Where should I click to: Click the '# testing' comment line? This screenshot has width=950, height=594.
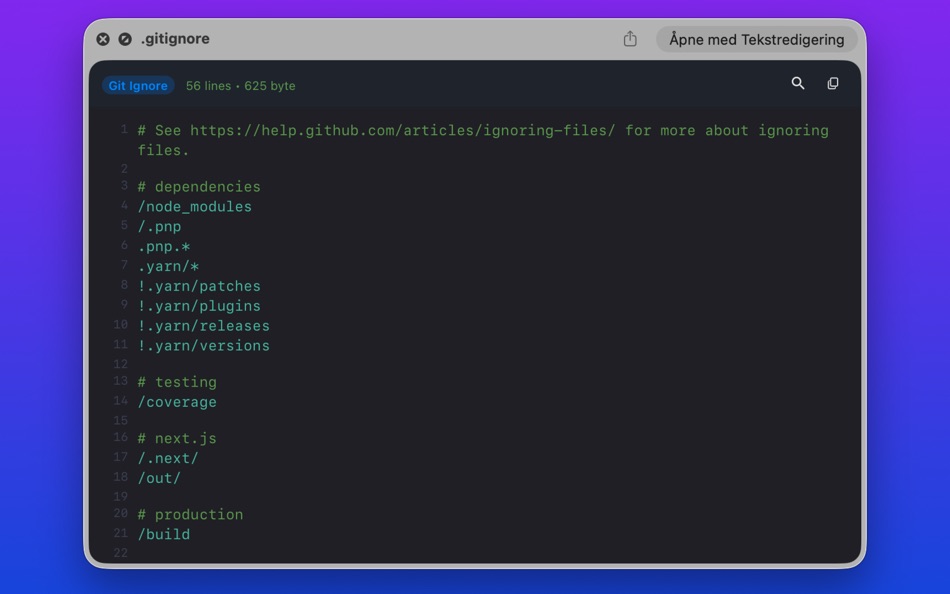177,382
